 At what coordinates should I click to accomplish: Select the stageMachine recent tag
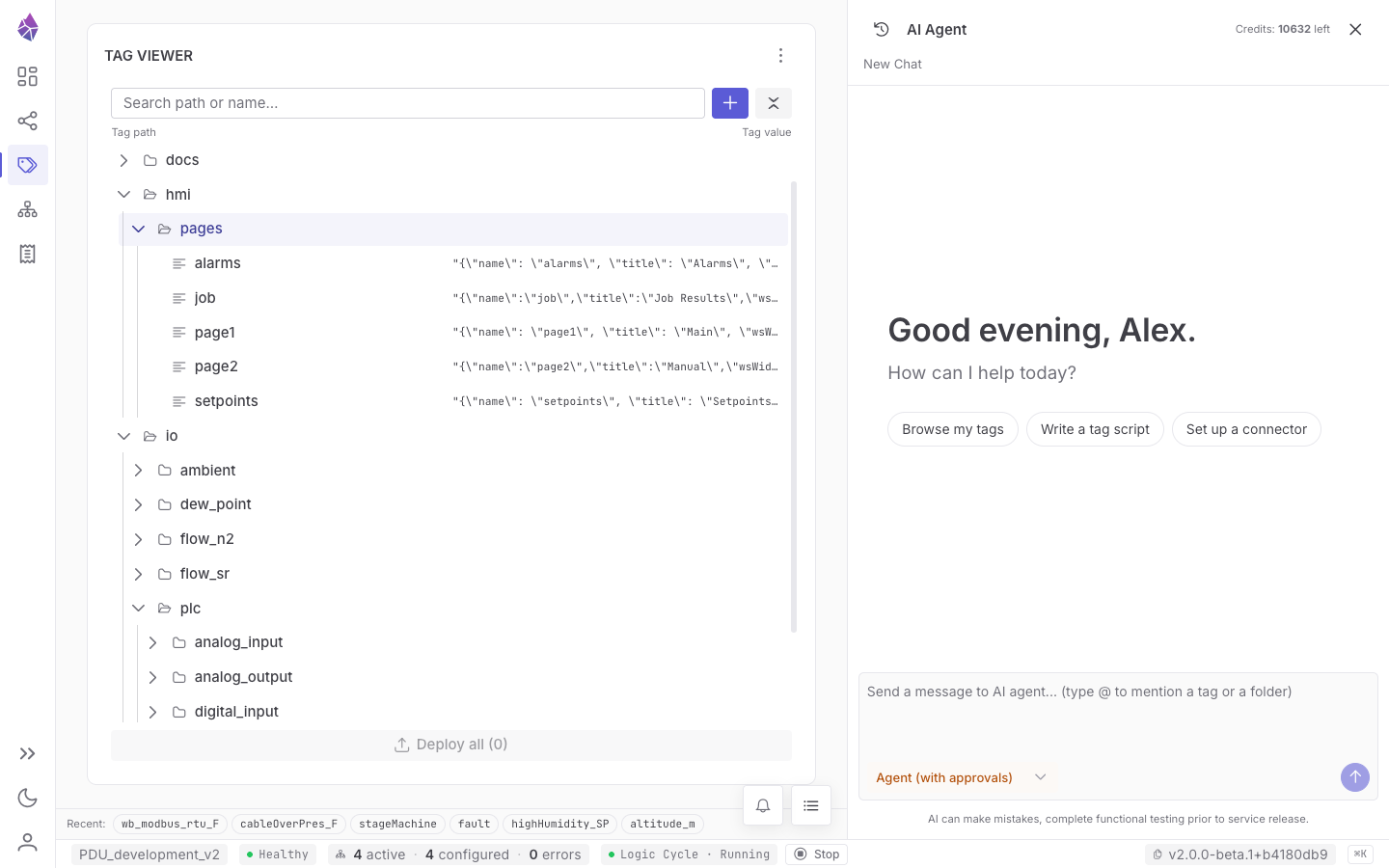[x=397, y=825]
